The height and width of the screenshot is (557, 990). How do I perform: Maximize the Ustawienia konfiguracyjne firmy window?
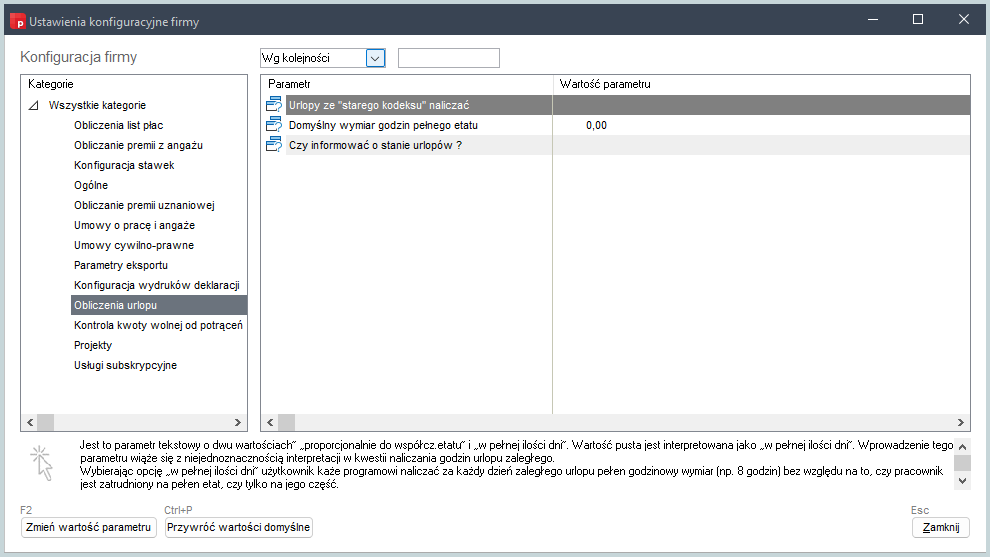918,20
